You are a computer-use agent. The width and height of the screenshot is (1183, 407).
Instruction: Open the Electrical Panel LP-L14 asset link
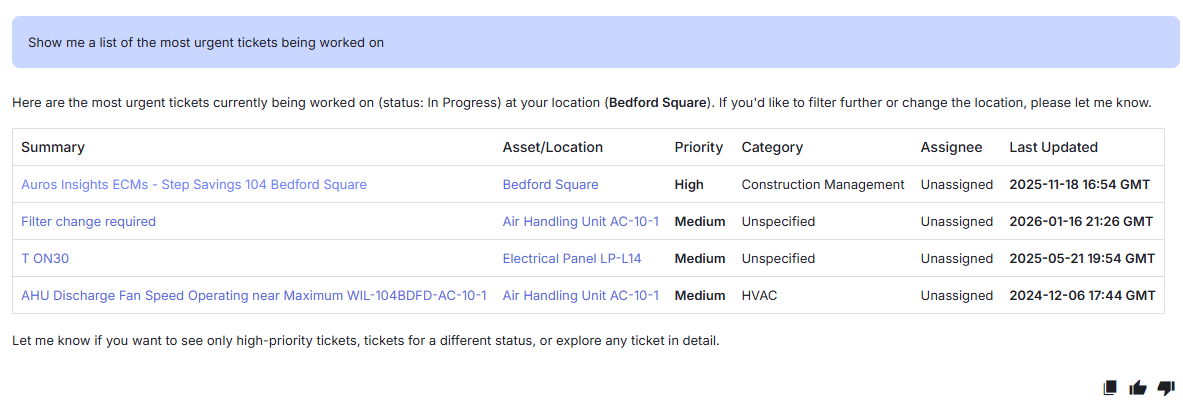[x=572, y=258]
